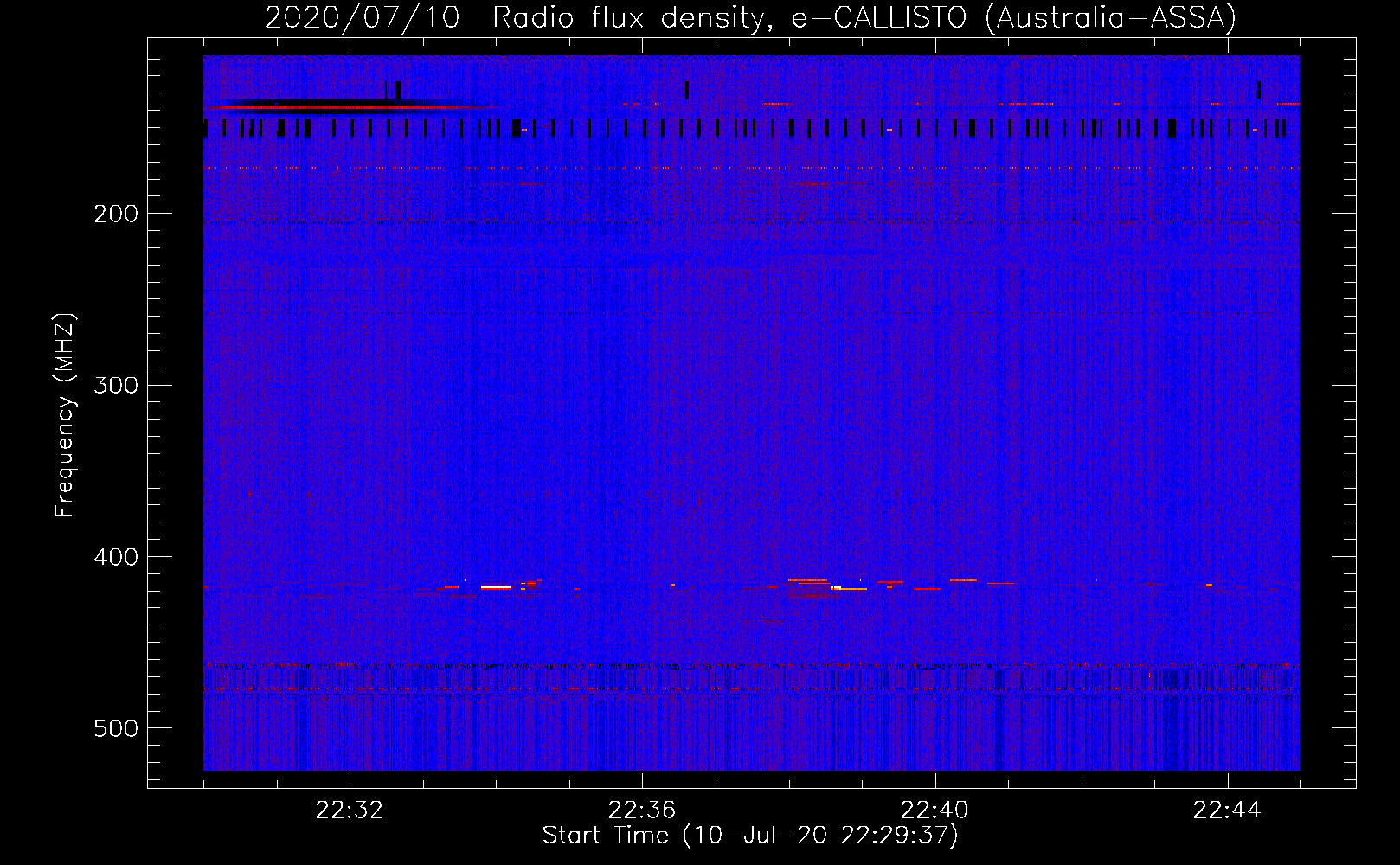This screenshot has height=865, width=1400.
Task: Click the 22:32 time tick label
Action: pyautogui.click(x=350, y=811)
